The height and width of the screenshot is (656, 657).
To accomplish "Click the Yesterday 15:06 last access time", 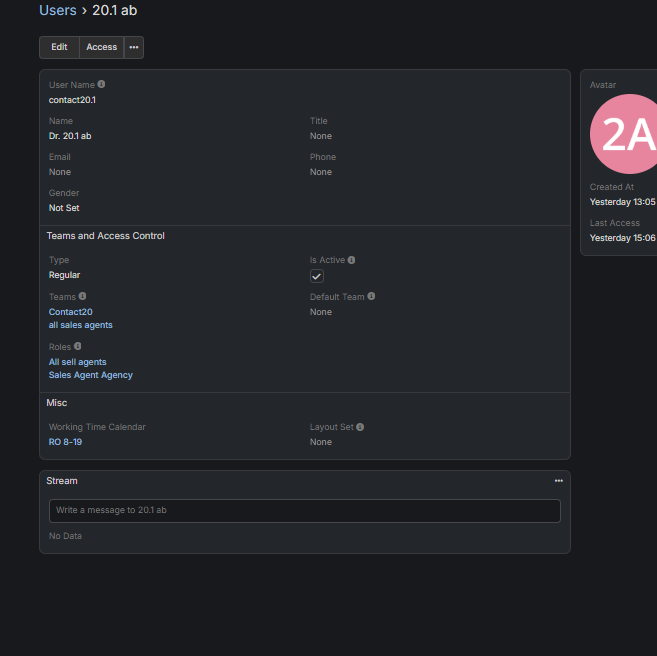I will 622,238.
